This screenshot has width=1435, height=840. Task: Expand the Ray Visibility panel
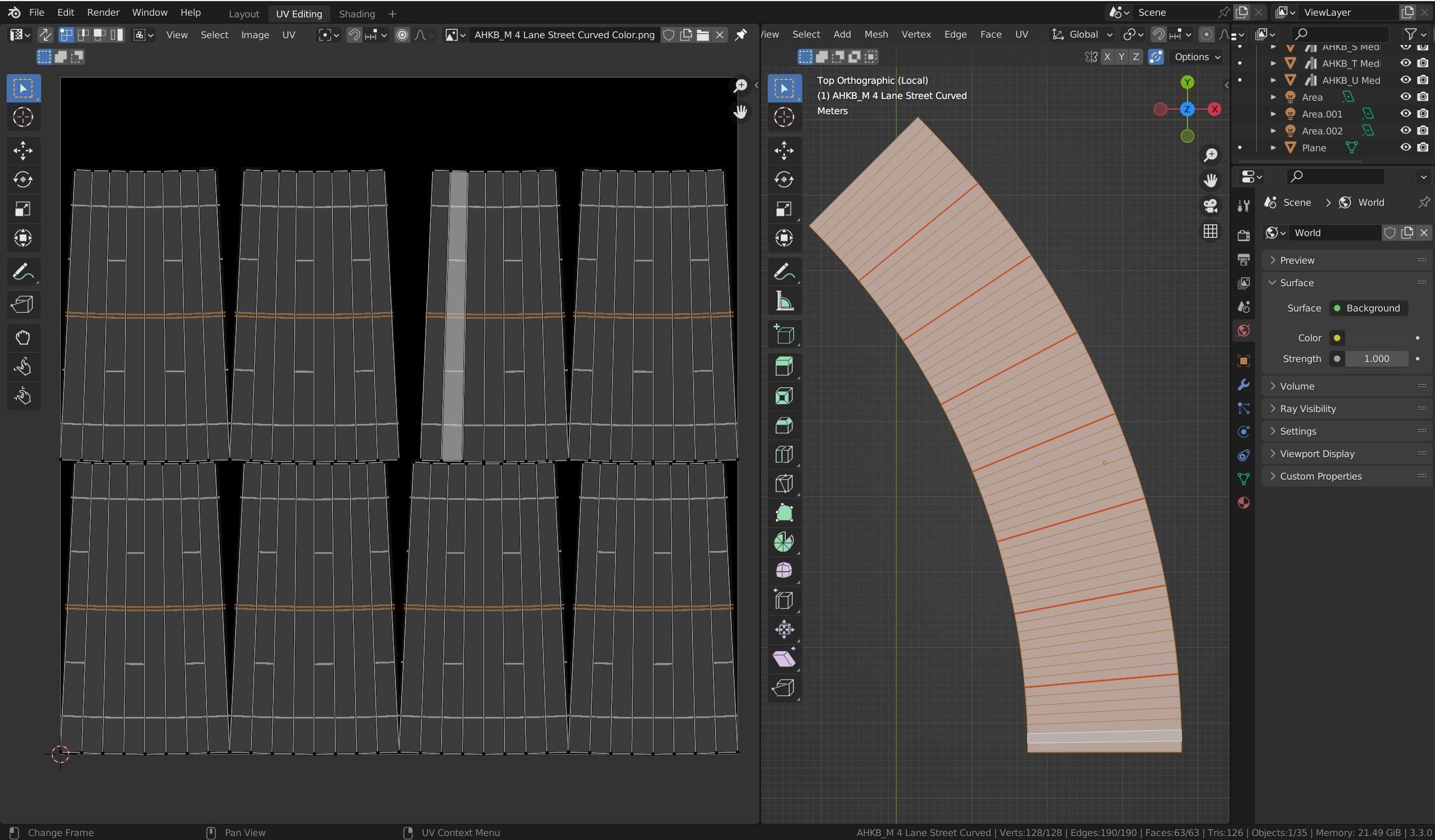coord(1347,409)
